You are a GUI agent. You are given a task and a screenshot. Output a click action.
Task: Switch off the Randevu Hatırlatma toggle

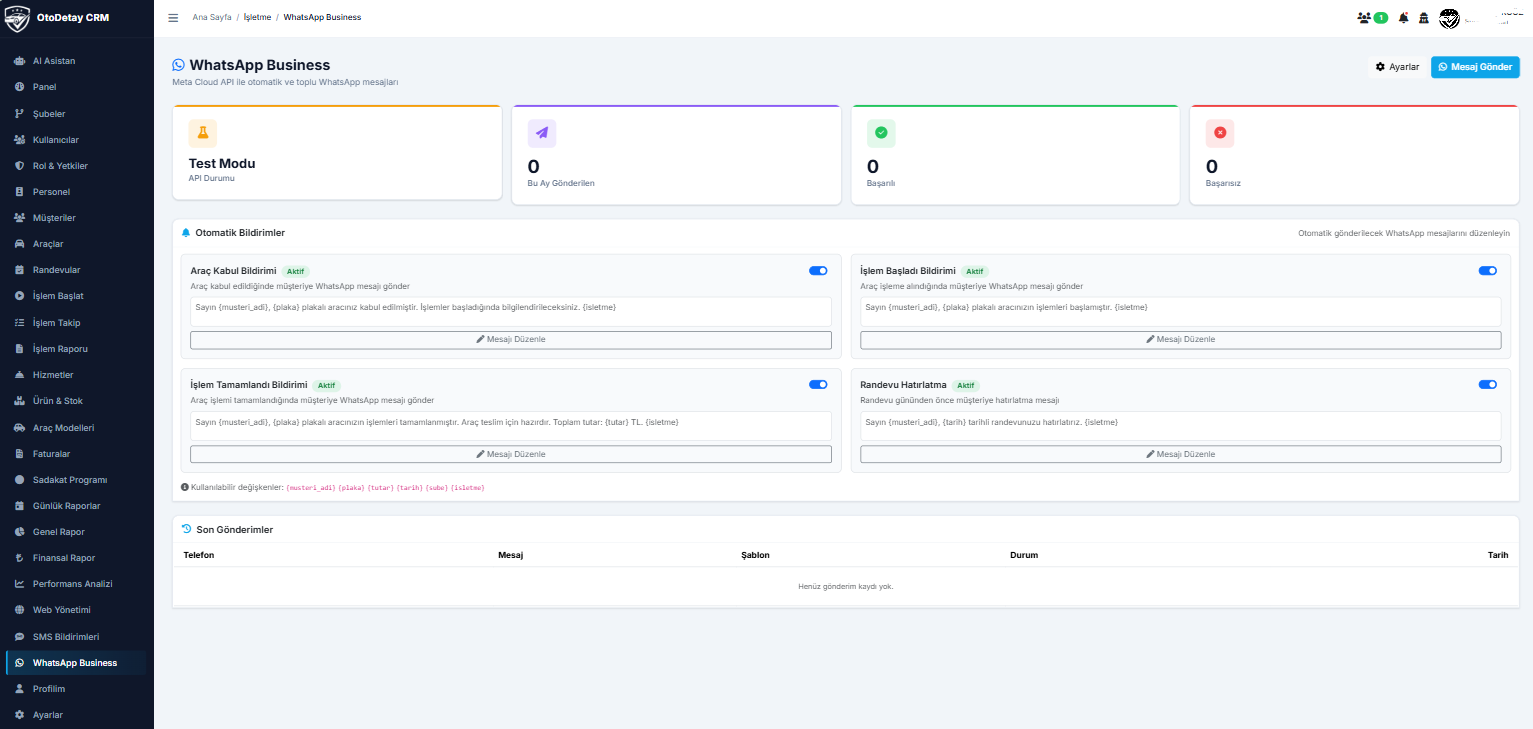tap(1488, 384)
